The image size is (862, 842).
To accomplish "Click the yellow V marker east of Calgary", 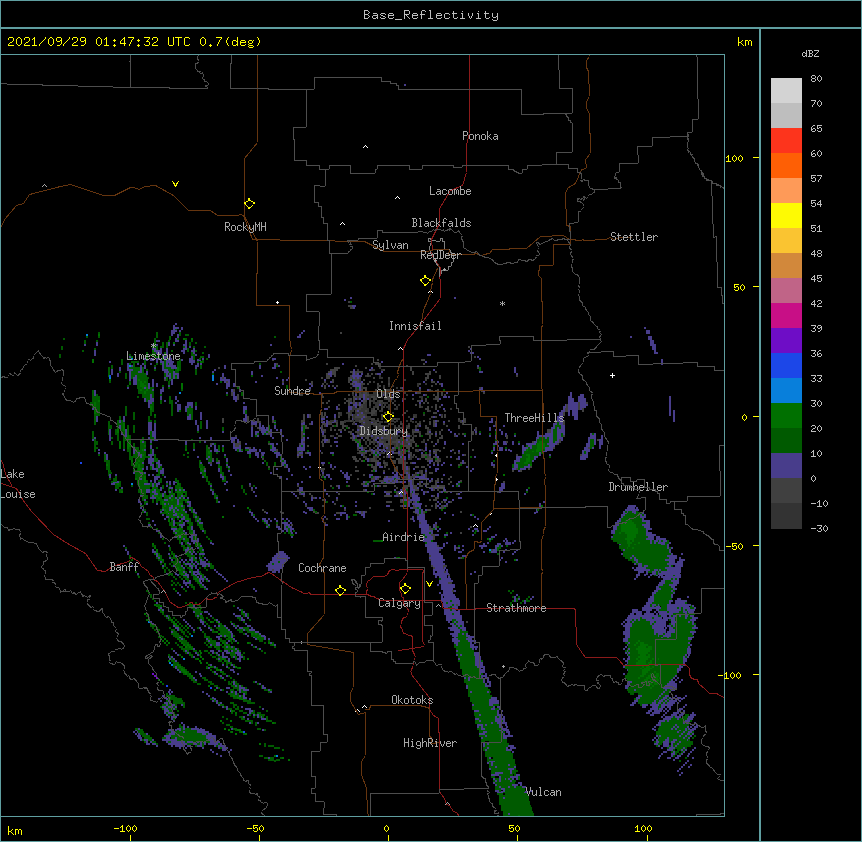I will click(x=429, y=583).
